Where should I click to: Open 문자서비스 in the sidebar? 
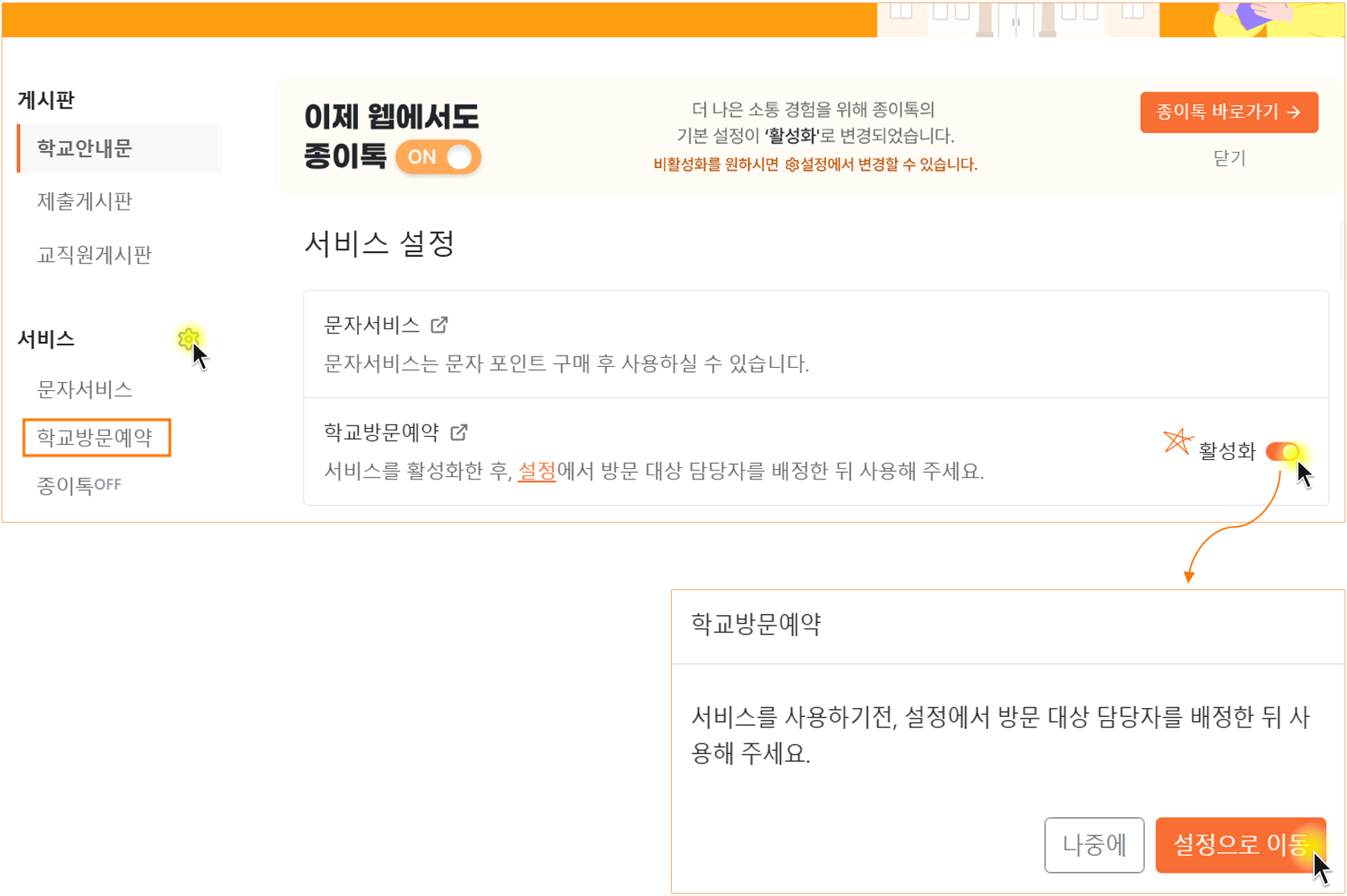[x=84, y=389]
